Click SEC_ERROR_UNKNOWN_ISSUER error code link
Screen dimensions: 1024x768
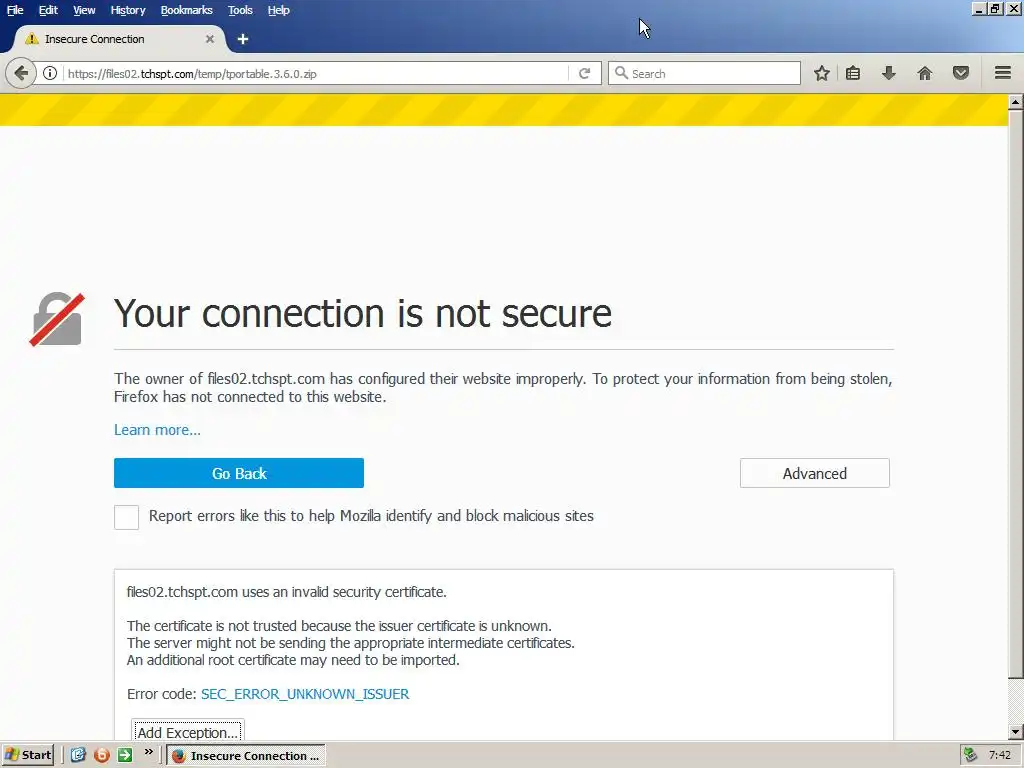tap(305, 694)
